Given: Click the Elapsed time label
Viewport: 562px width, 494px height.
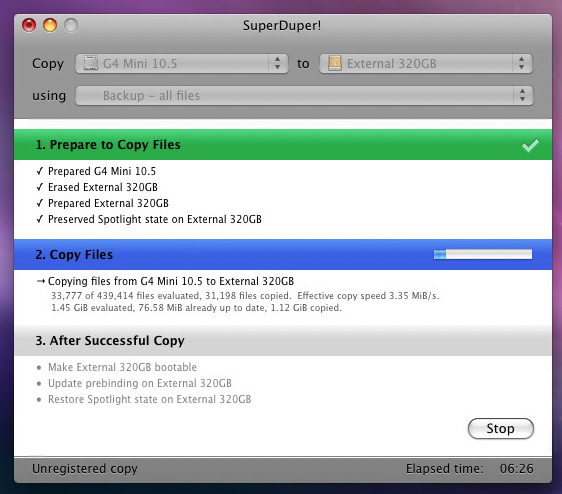Looking at the screenshot, I should [x=444, y=469].
